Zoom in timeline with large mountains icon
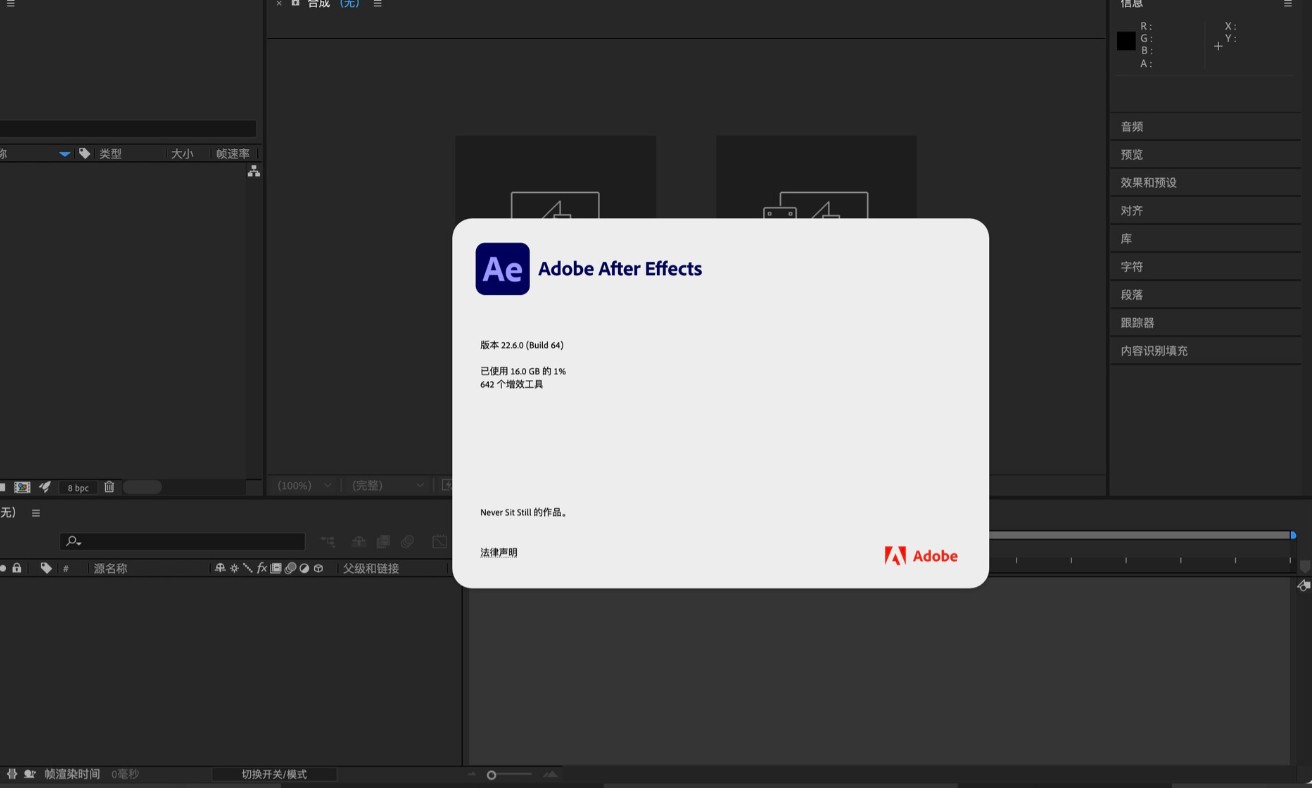Viewport: 1312px width, 788px height. click(x=549, y=775)
